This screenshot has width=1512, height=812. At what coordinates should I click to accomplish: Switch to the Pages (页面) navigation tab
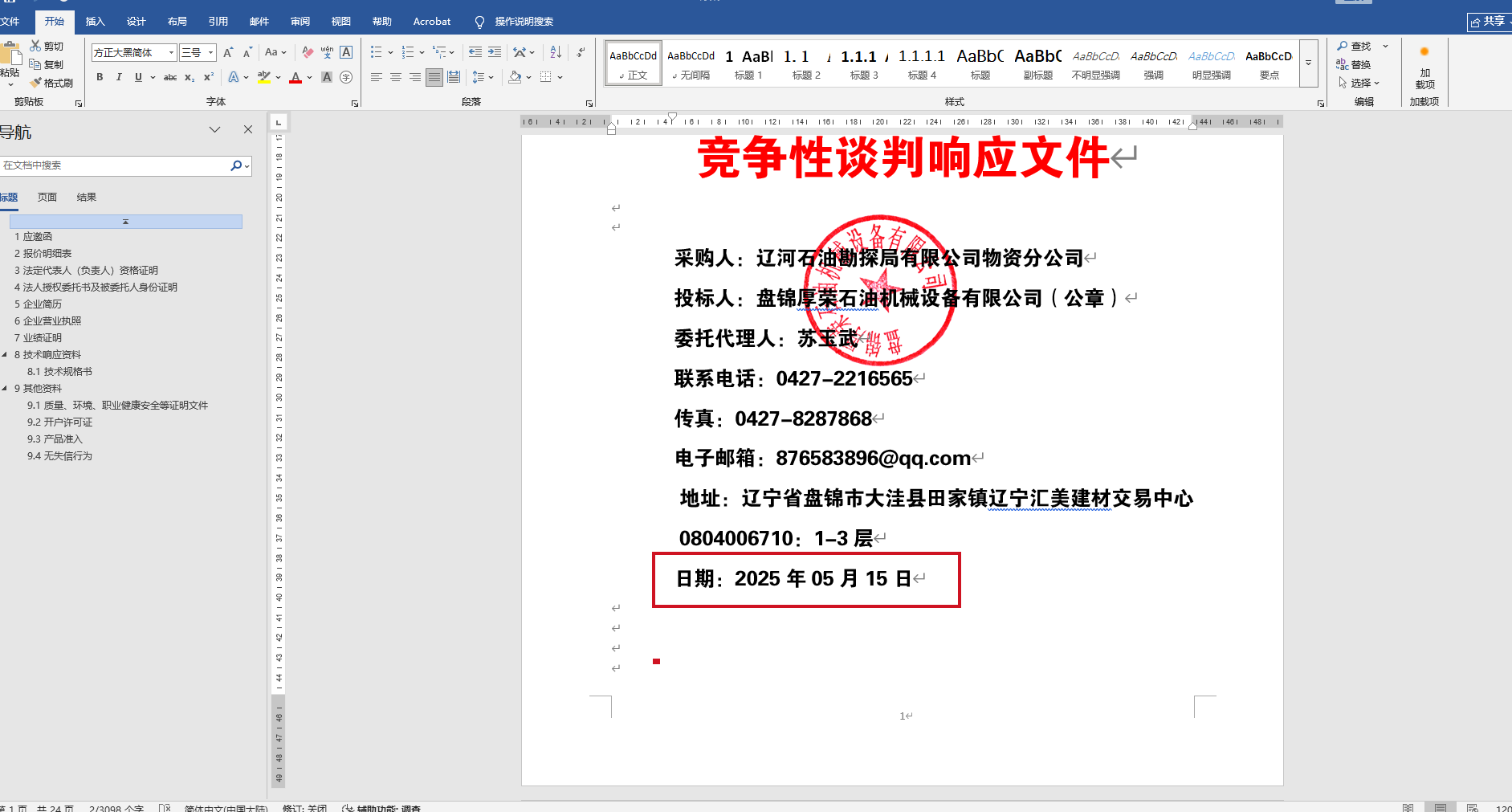tap(47, 198)
